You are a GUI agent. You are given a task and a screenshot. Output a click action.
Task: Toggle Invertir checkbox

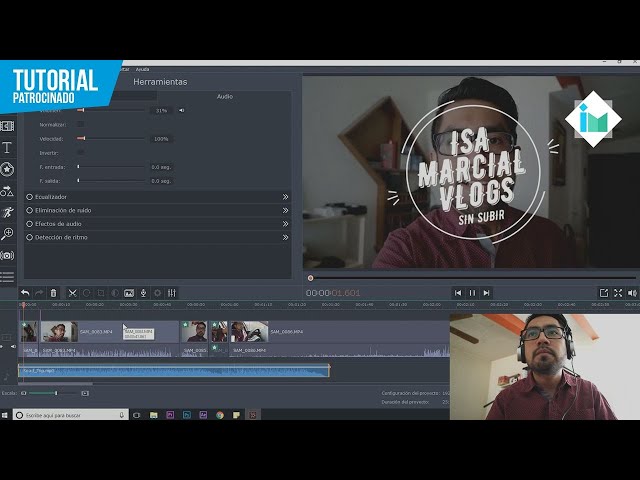coord(80,152)
